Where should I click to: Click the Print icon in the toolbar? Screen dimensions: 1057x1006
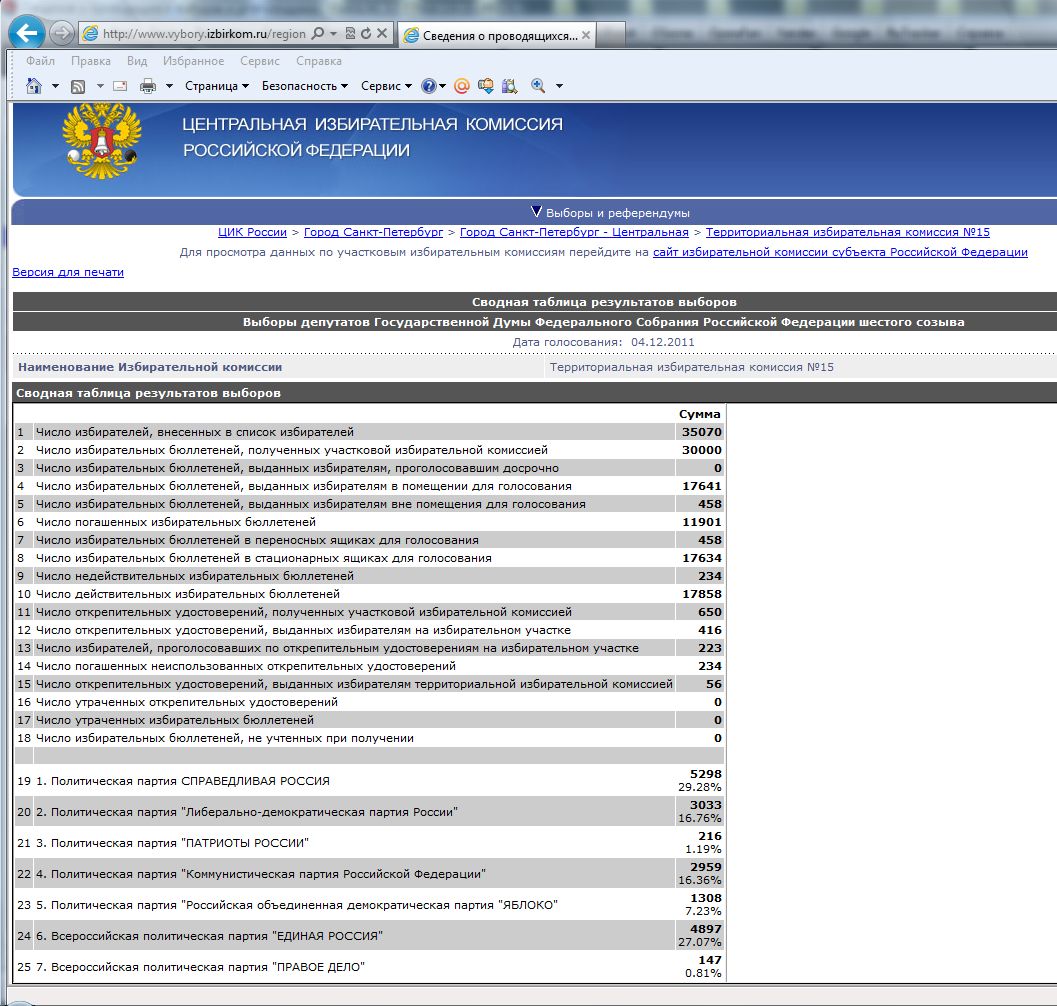click(148, 86)
